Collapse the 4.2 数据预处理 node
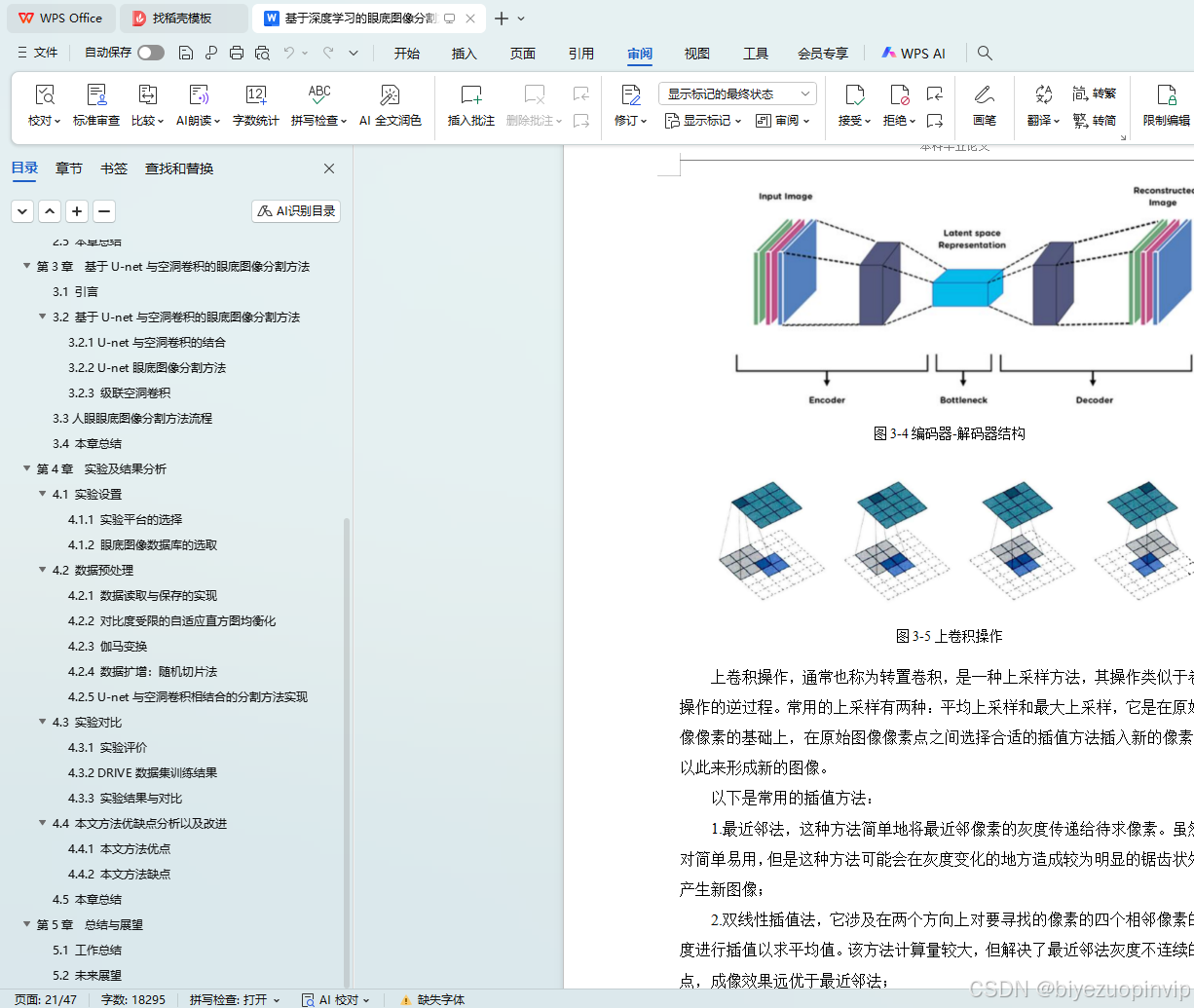Image resolution: width=1194 pixels, height=1008 pixels. coord(43,570)
